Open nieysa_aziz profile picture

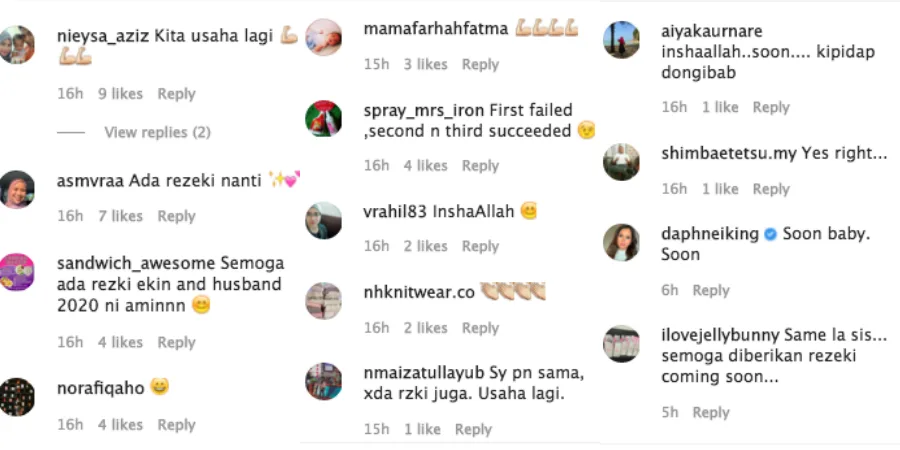point(16,45)
